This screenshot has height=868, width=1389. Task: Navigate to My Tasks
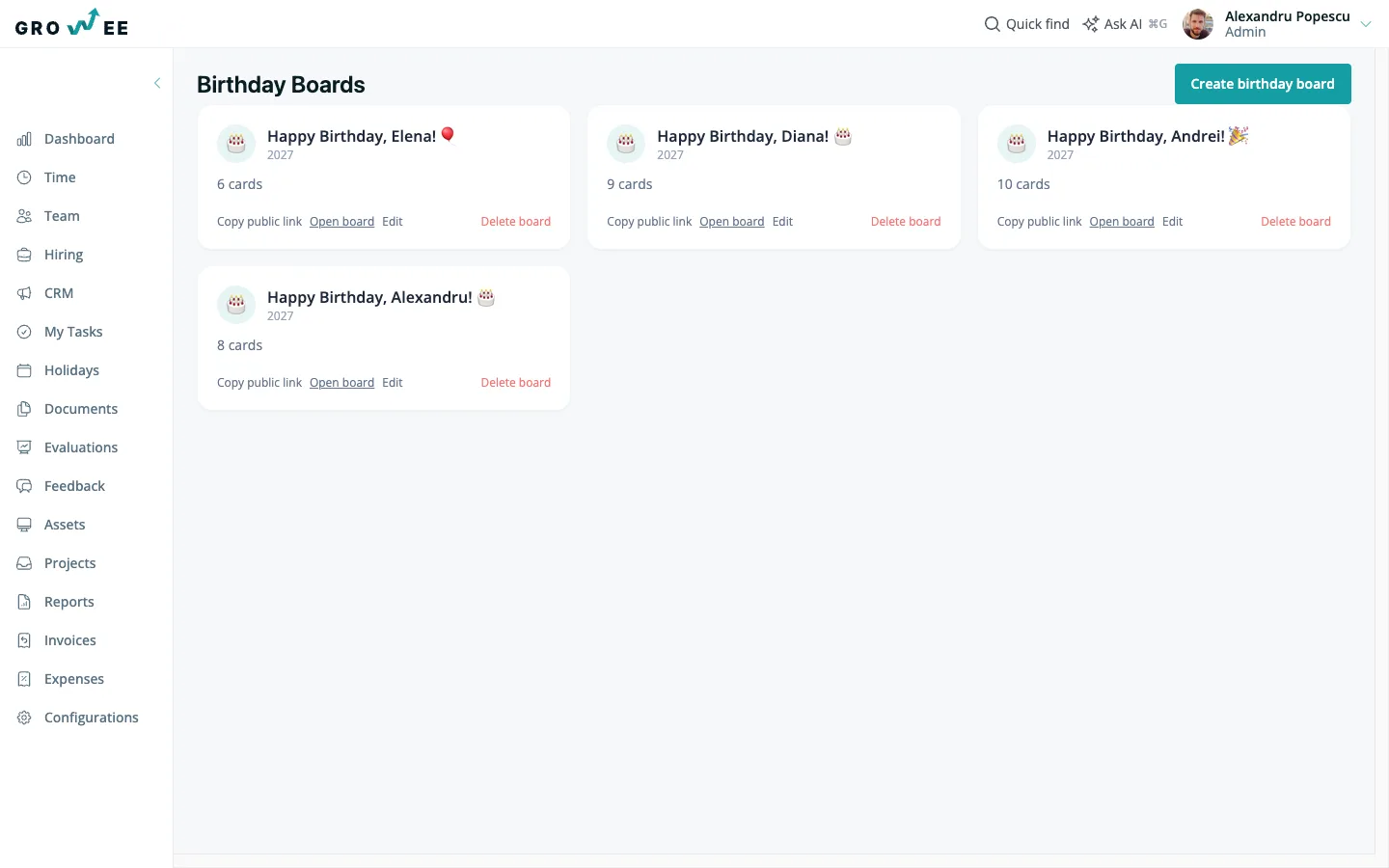coord(73,332)
